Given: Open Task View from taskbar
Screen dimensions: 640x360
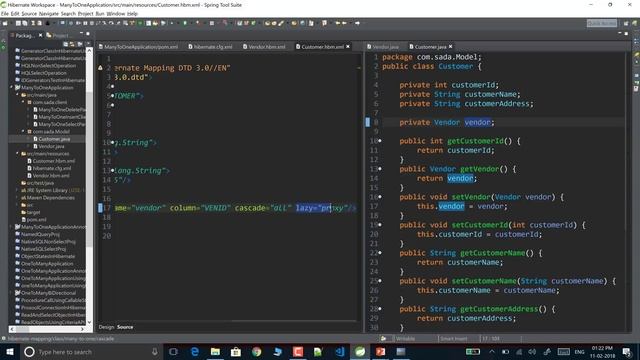Looking at the screenshot, I should [x=173, y=351].
